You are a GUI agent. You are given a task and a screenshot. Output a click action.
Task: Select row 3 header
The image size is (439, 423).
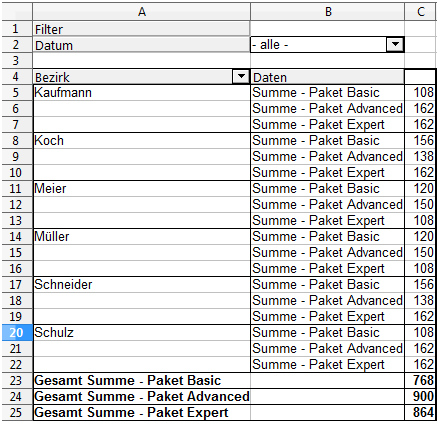[17, 61]
